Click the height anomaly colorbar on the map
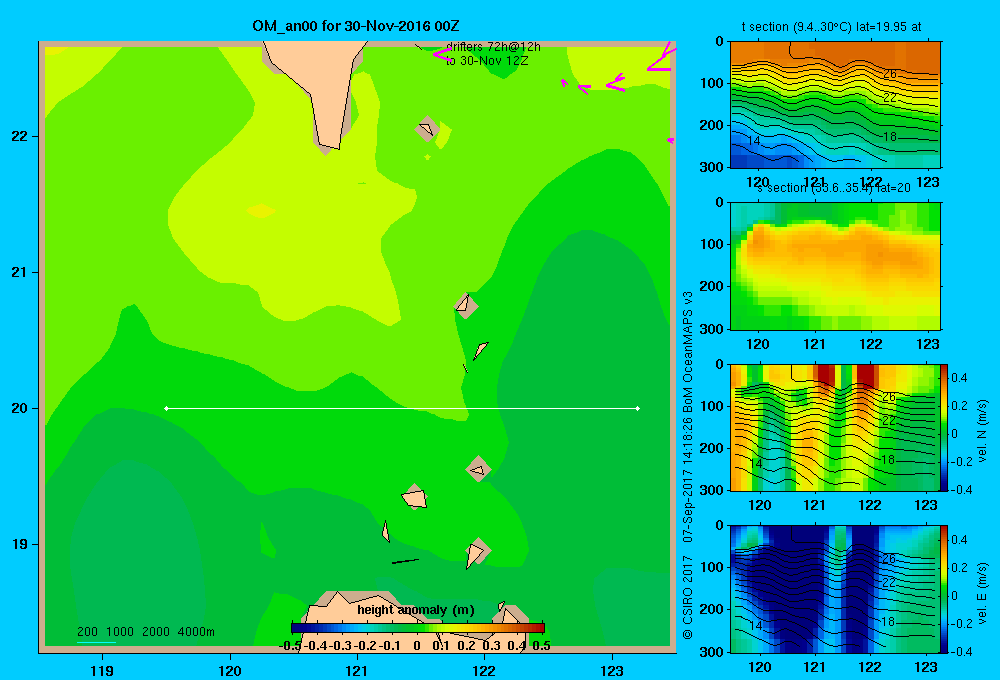This screenshot has width=1000, height=680. click(x=418, y=628)
